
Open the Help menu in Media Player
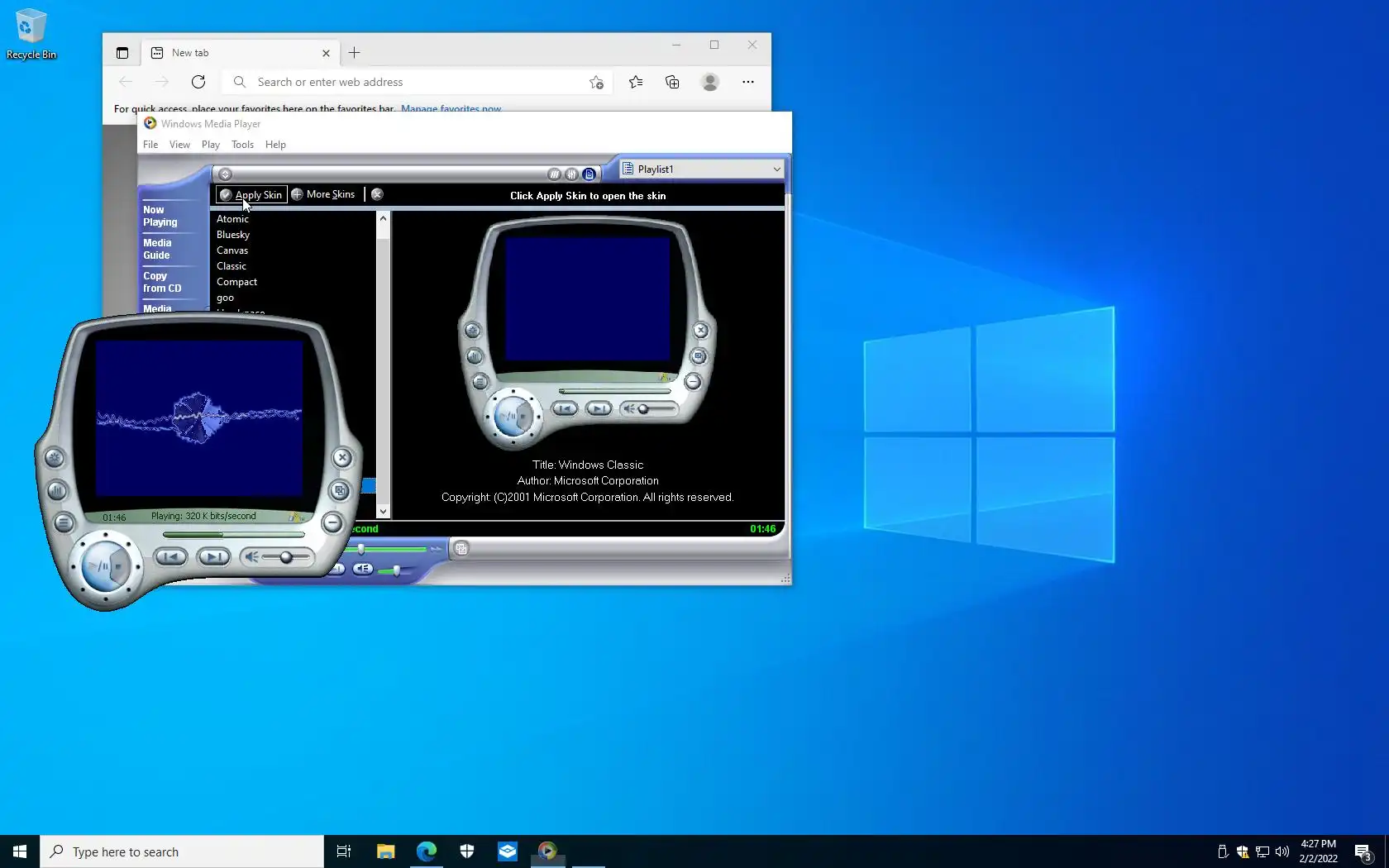(x=275, y=145)
